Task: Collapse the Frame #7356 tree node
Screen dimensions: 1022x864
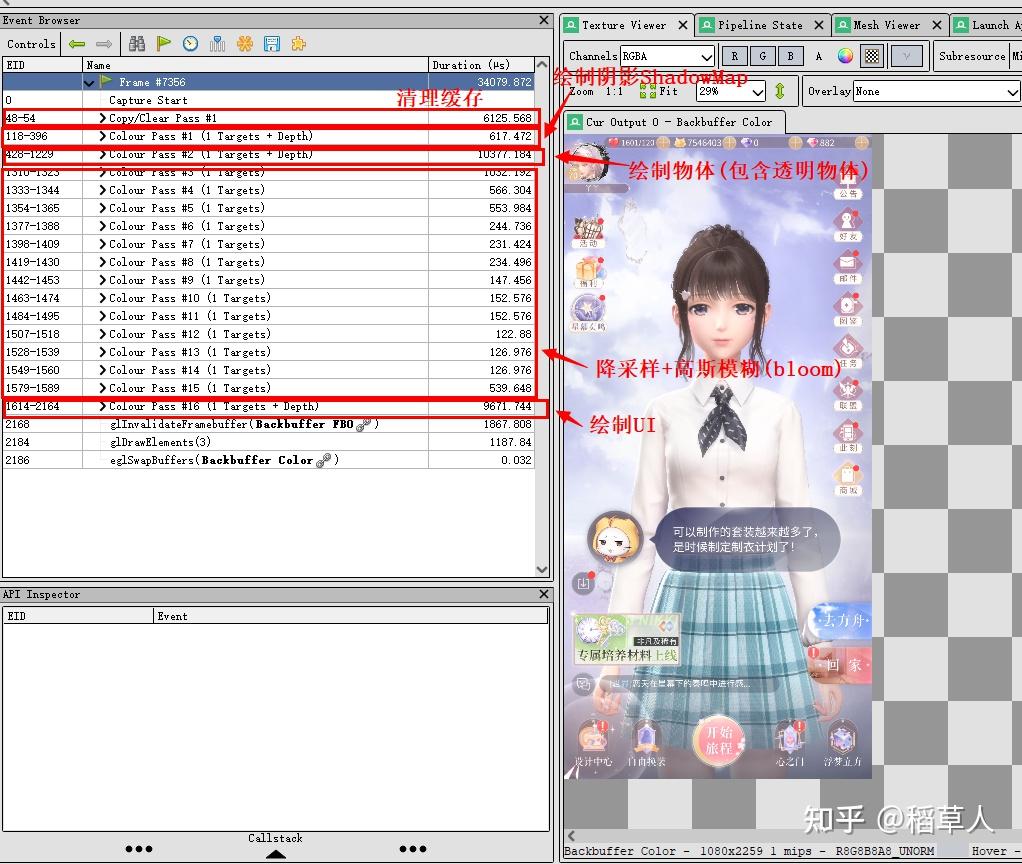Action: [x=89, y=83]
